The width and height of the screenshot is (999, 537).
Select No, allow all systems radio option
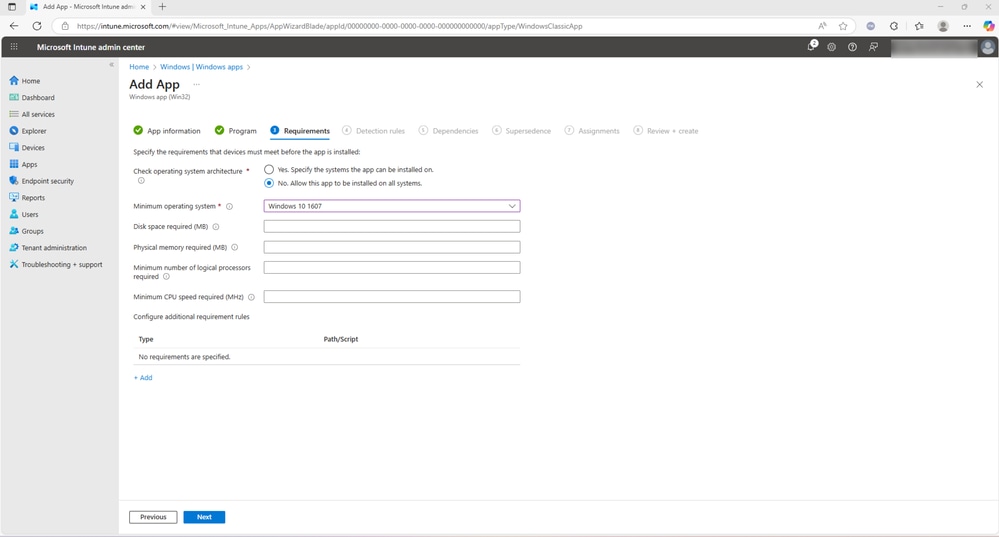coord(269,183)
